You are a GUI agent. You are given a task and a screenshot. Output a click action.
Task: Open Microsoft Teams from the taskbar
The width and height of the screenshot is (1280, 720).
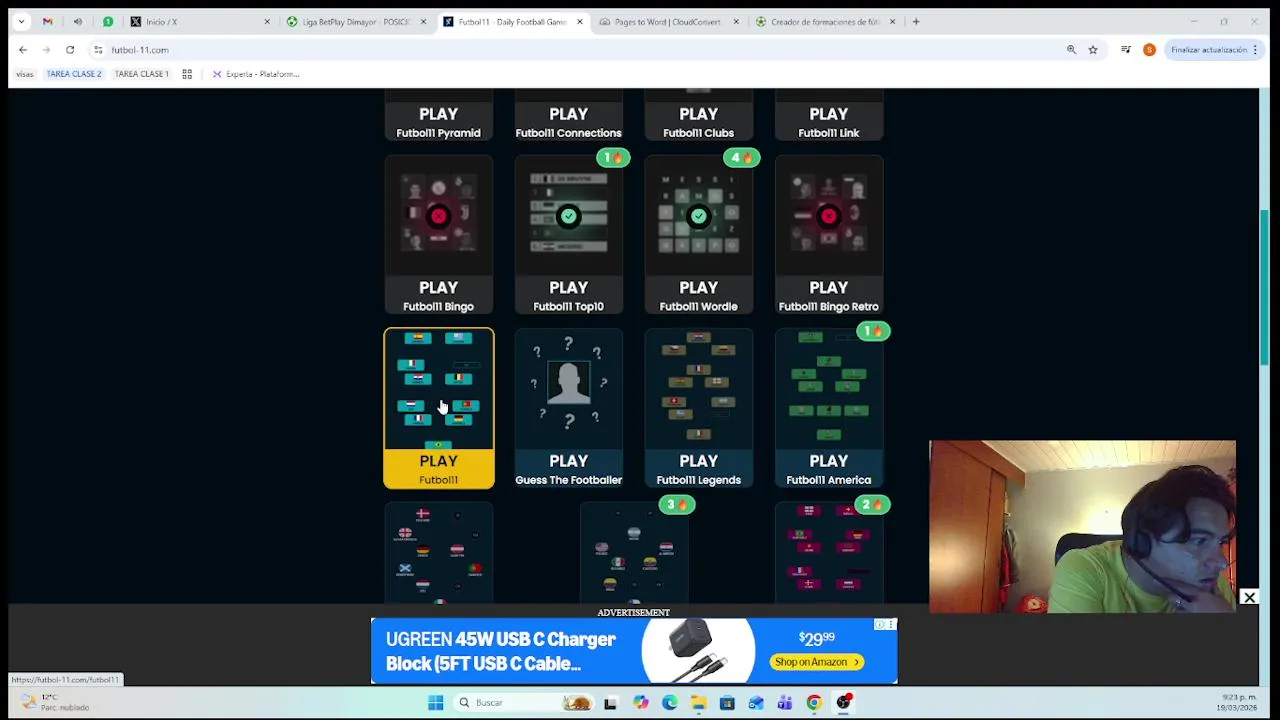tap(785, 703)
